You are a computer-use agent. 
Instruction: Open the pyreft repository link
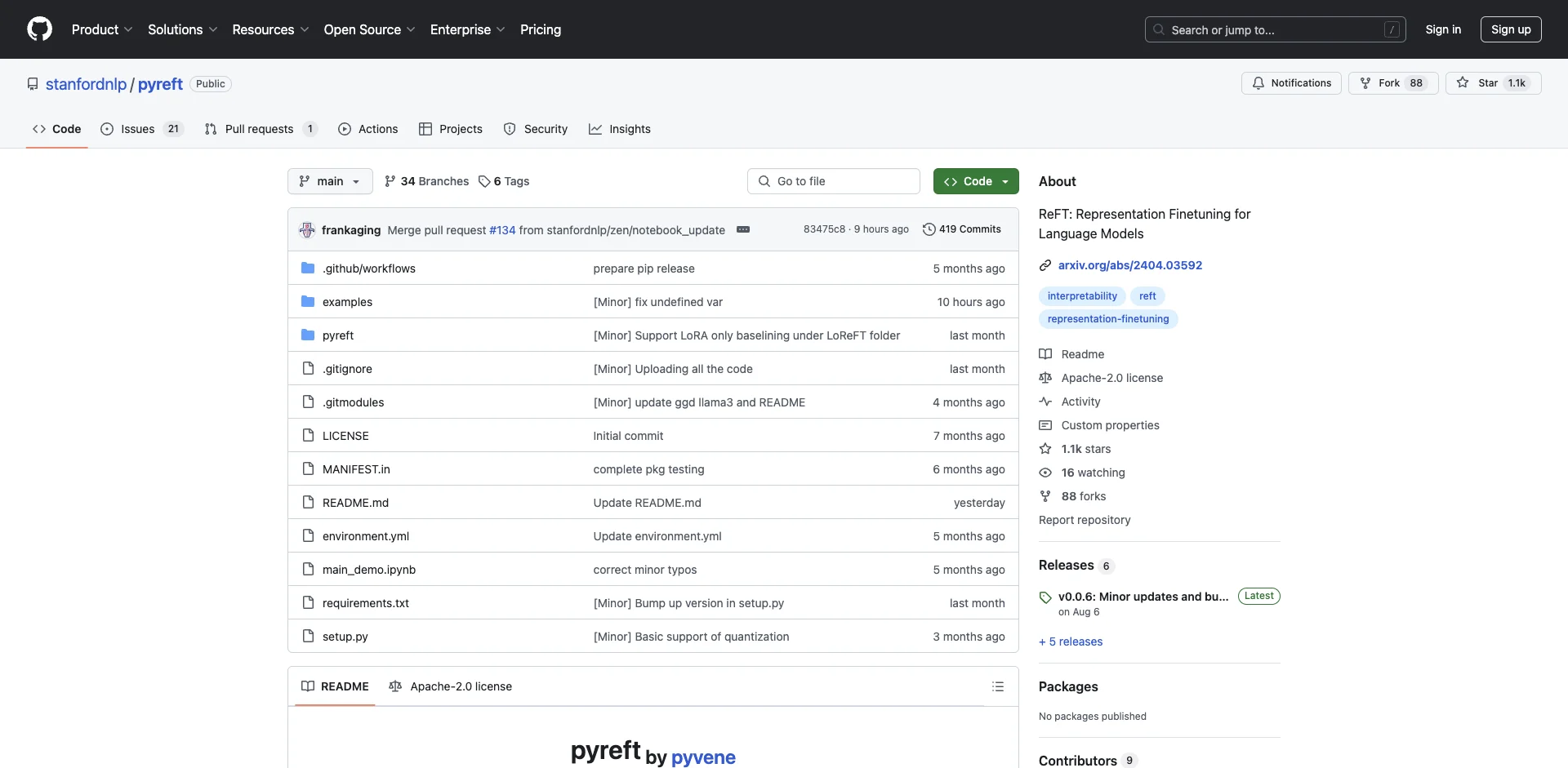160,84
